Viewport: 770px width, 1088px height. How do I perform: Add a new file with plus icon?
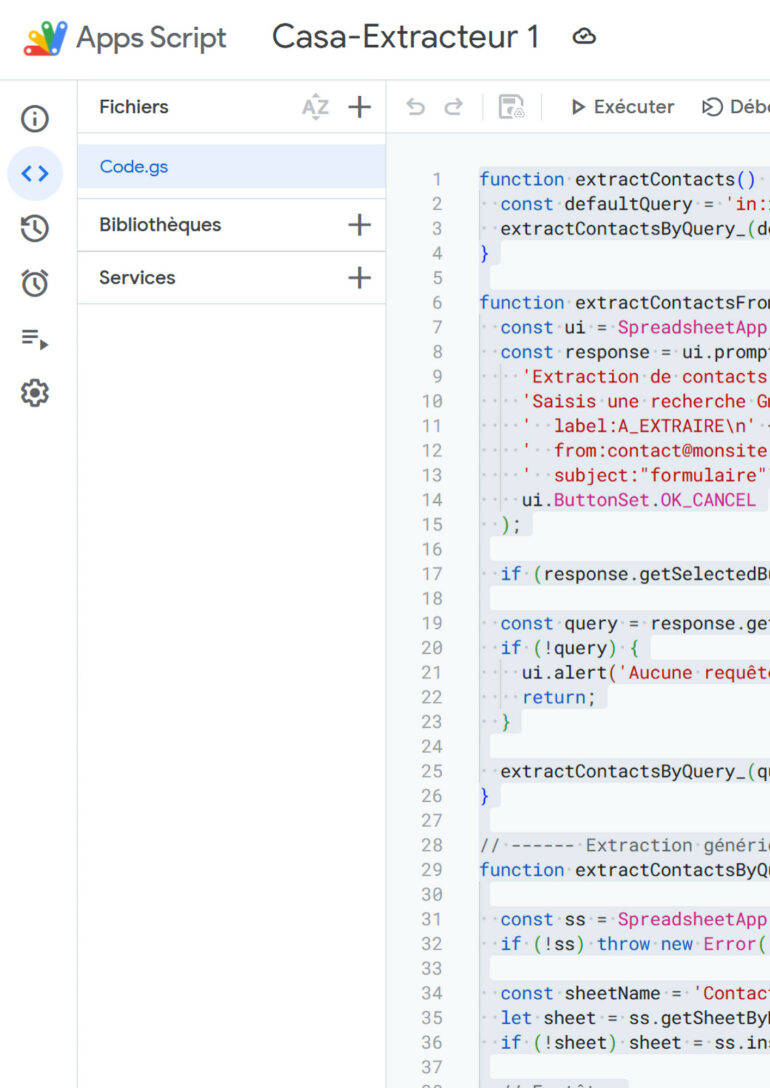359,107
